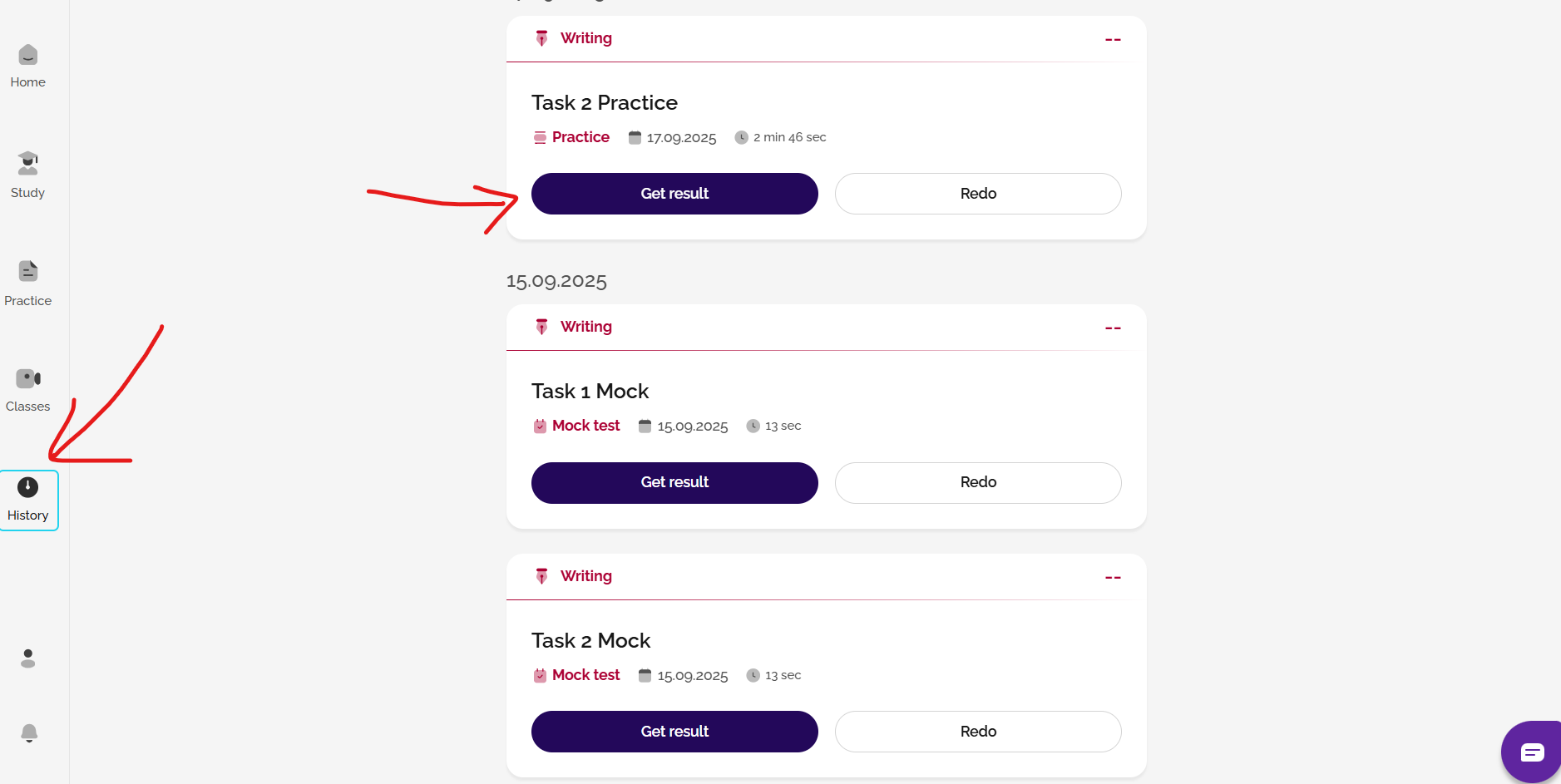Click the Task 1 Mock title
This screenshot has width=1561, height=784.
(590, 392)
